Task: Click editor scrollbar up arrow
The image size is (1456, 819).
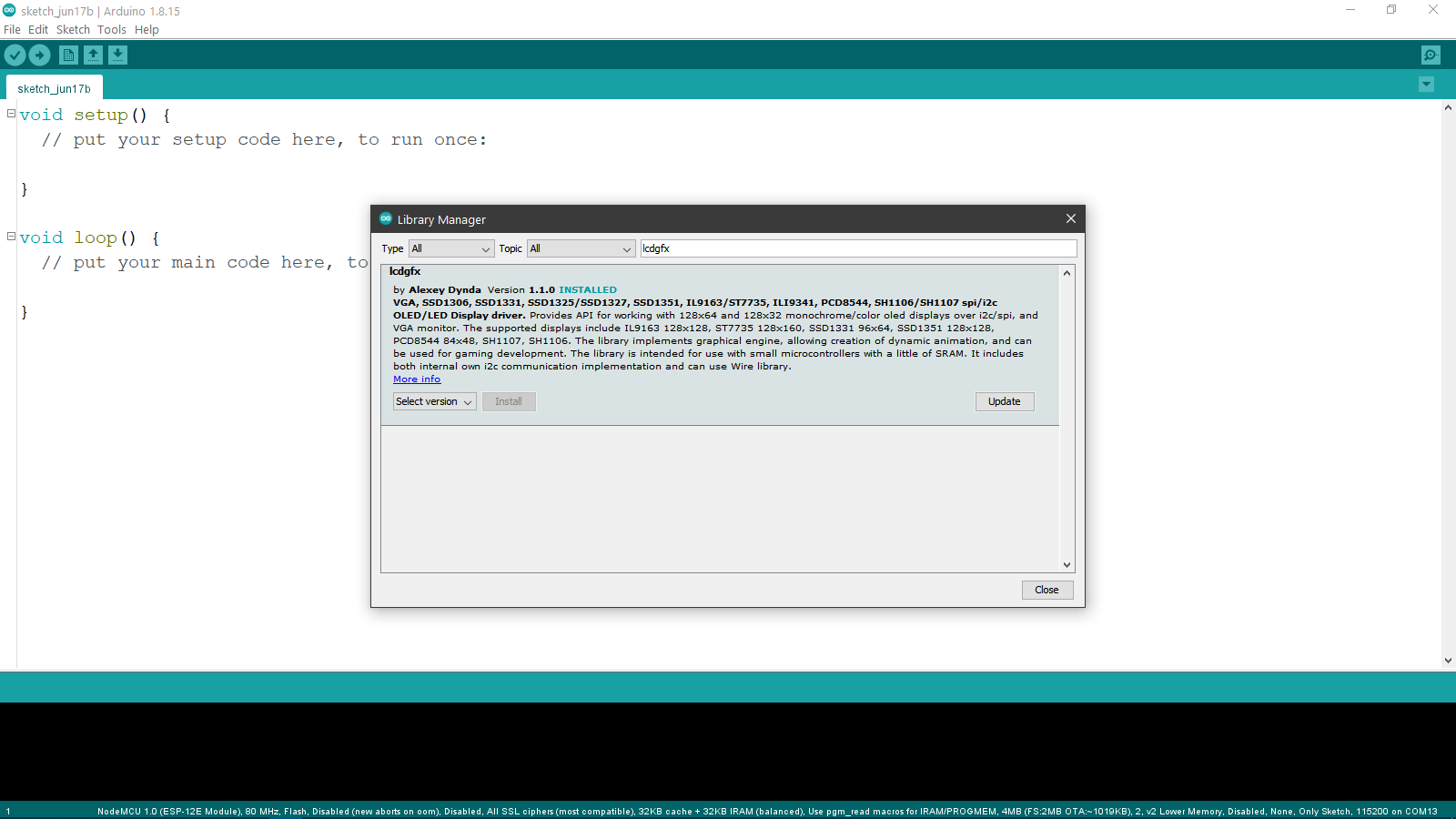Action: pyautogui.click(x=1448, y=107)
